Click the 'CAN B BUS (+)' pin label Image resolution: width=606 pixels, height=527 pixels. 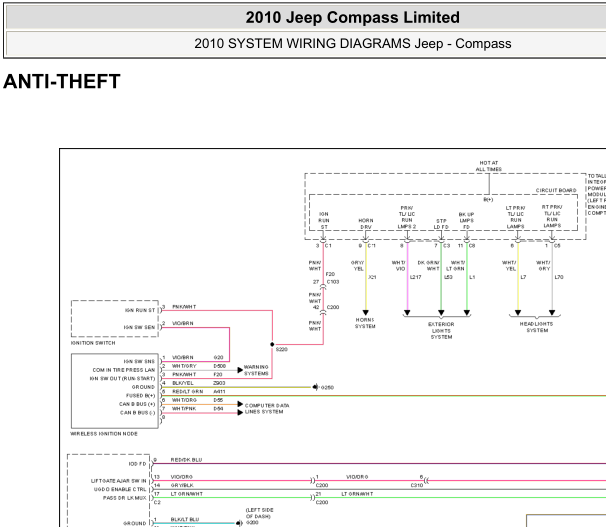(137, 404)
